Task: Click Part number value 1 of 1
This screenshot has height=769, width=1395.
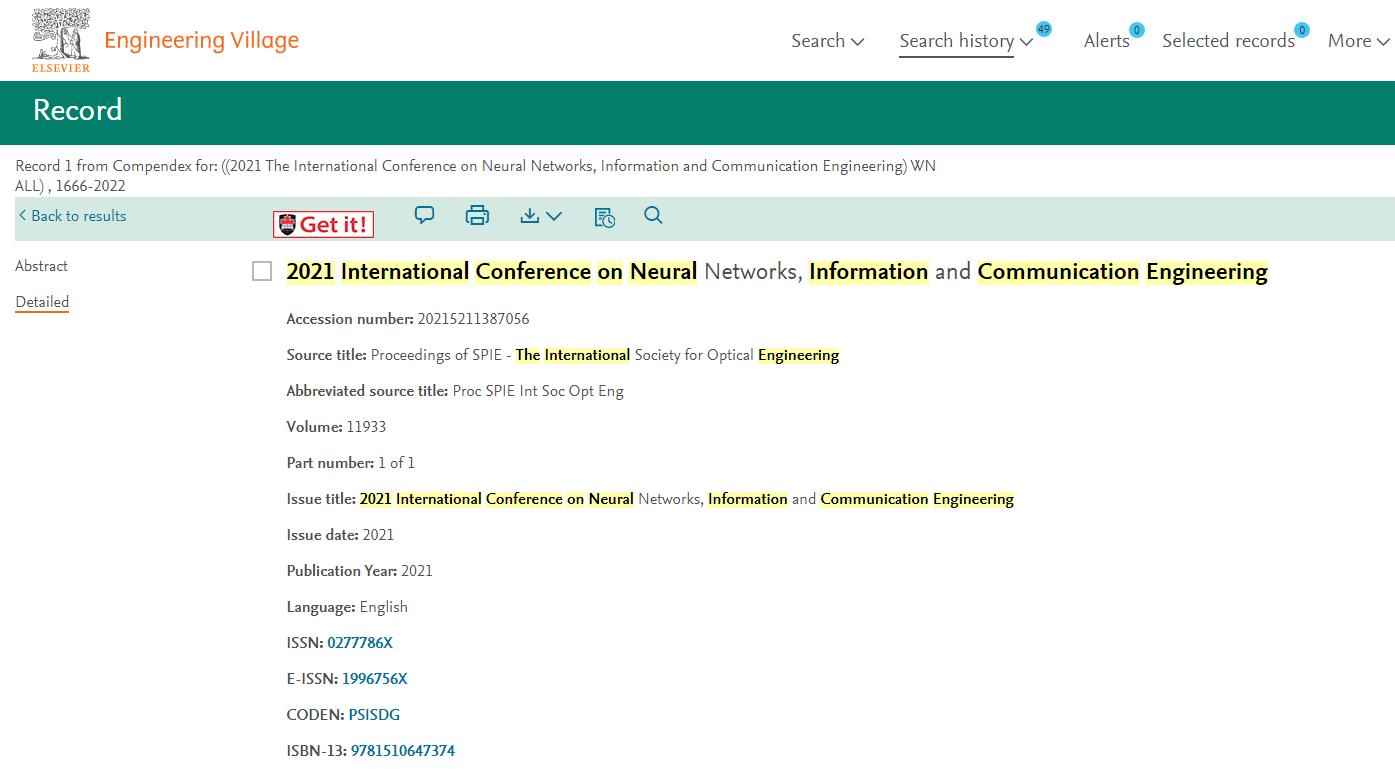Action: pos(396,463)
